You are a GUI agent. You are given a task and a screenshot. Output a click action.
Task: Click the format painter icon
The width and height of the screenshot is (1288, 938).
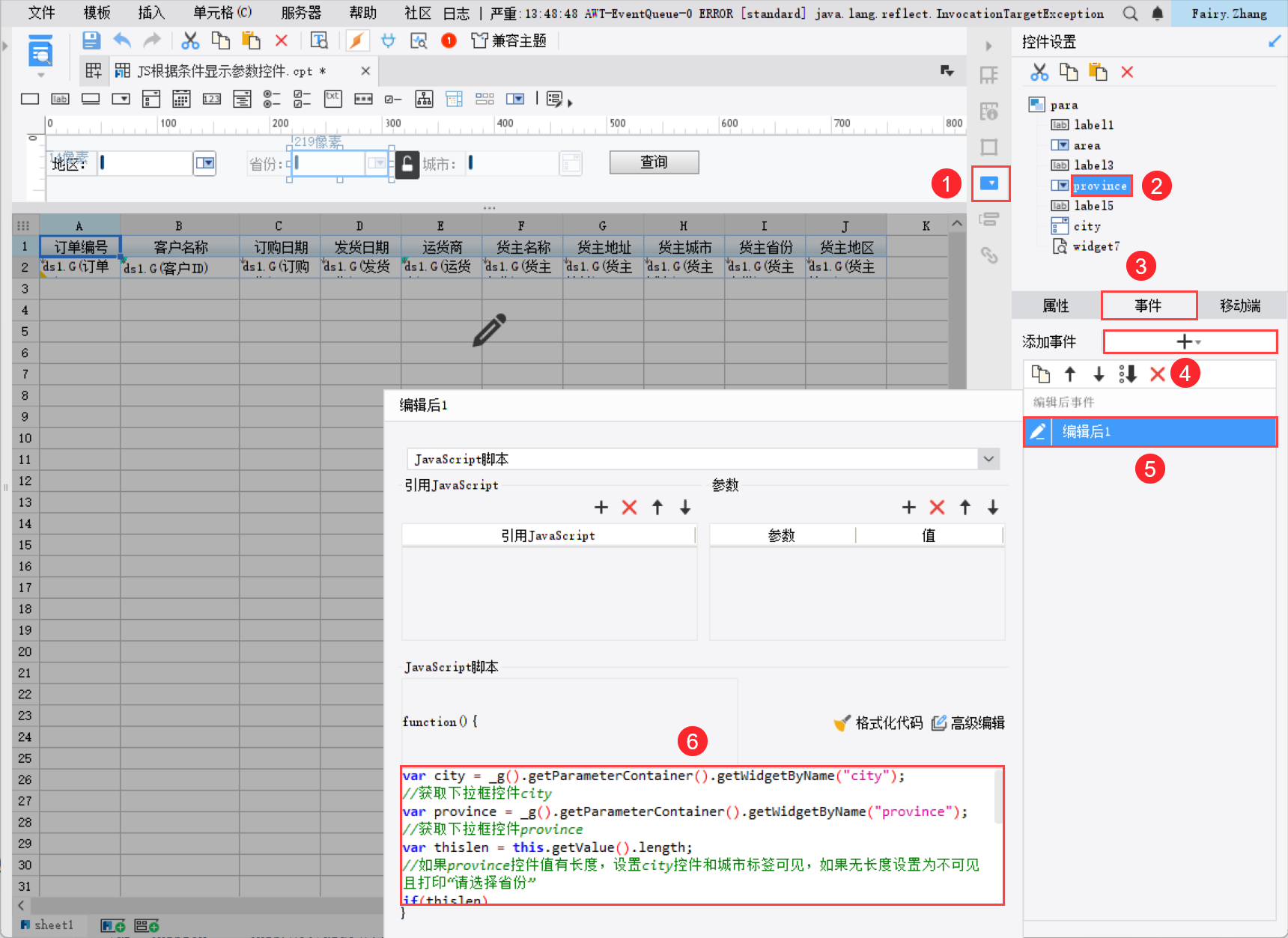pos(319,40)
